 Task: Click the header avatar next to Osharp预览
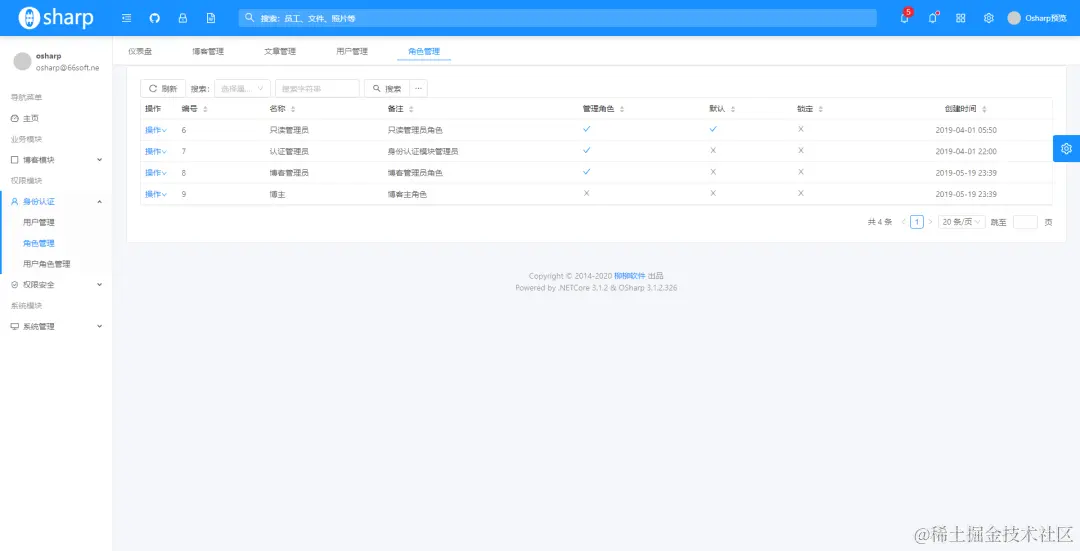(x=1014, y=18)
